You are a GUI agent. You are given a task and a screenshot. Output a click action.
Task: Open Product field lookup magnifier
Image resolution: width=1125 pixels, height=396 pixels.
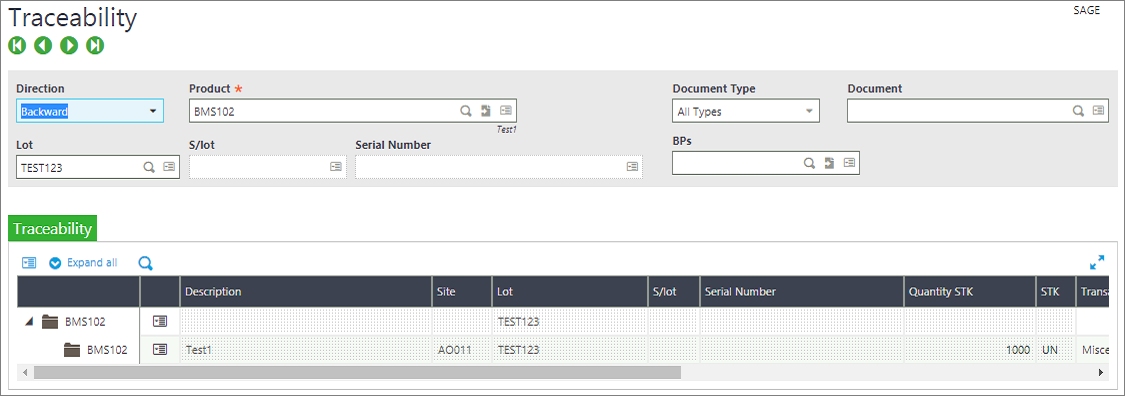point(466,110)
